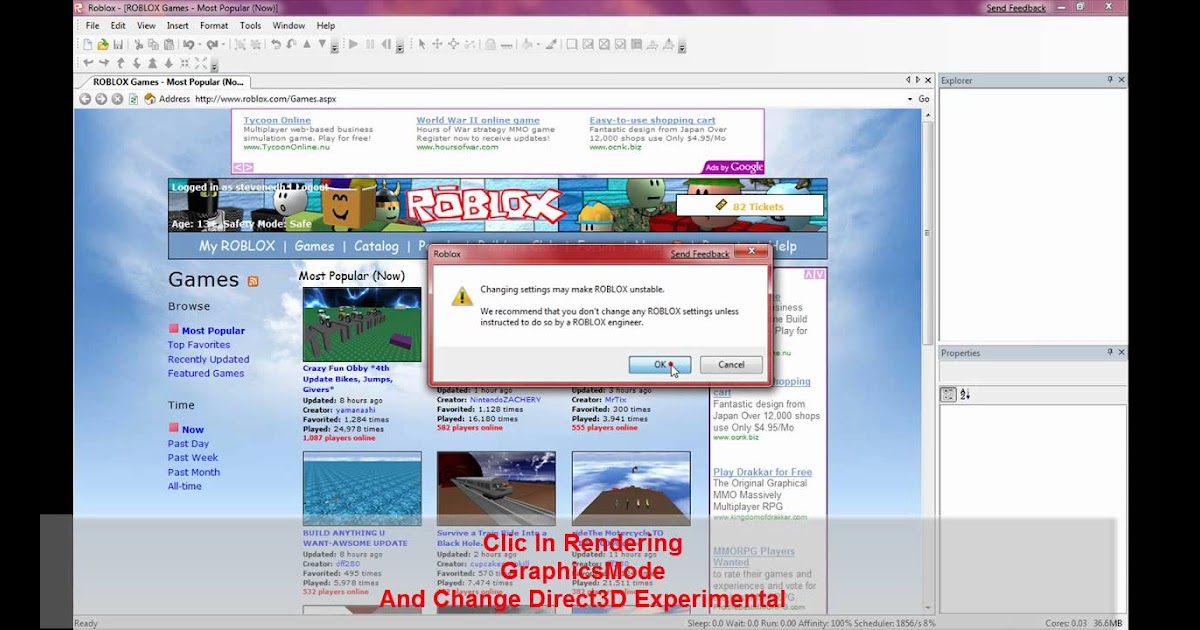Viewport: 1200px width, 630px height.
Task: Open the Window menu
Action: click(x=289, y=26)
